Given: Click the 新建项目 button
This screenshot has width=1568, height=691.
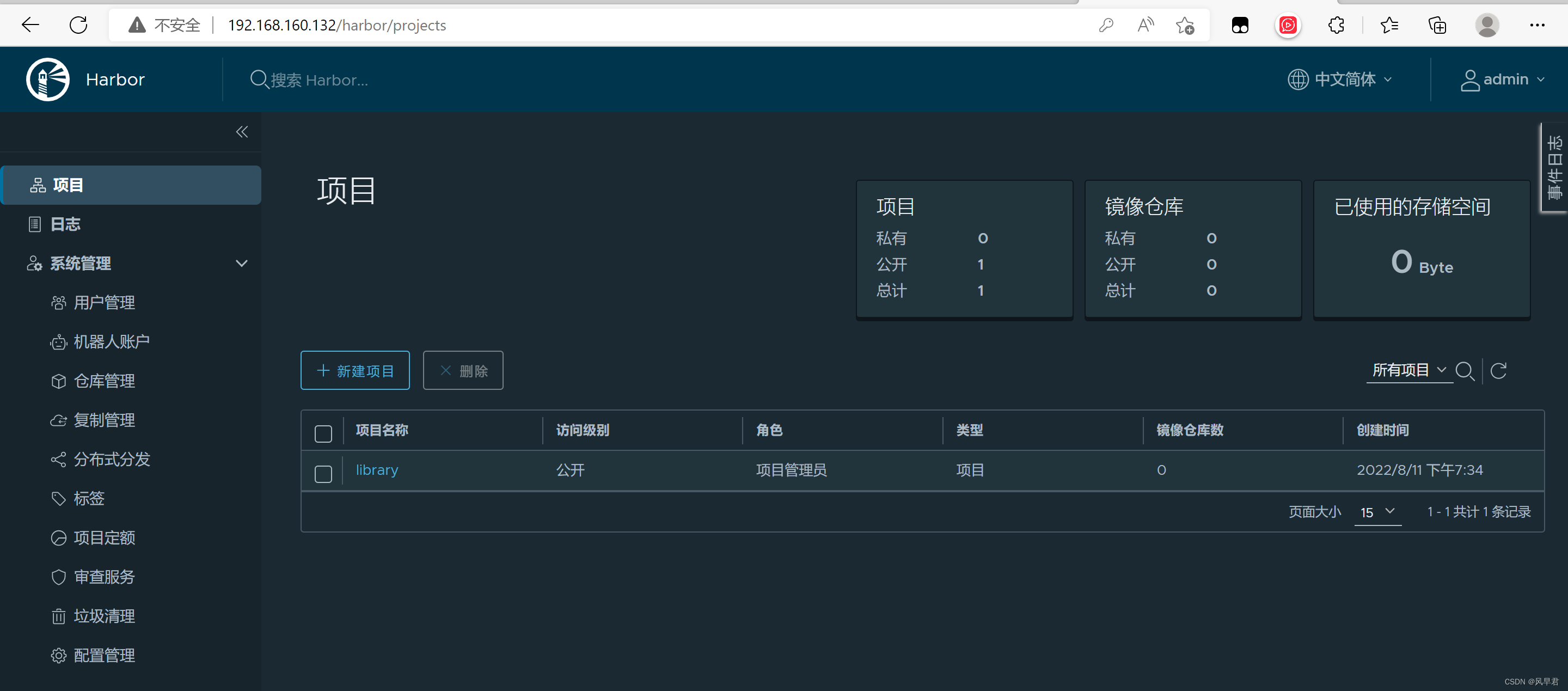Looking at the screenshot, I should pyautogui.click(x=355, y=370).
